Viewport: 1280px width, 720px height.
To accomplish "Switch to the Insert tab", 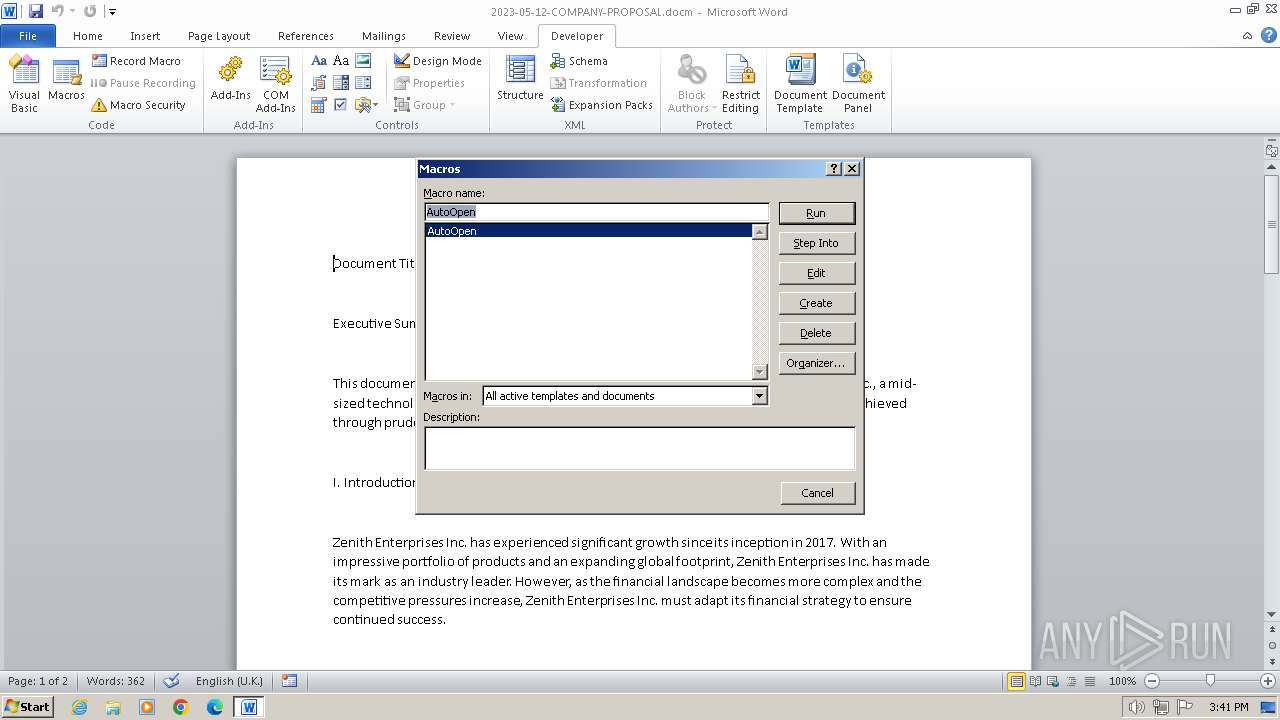I will click(145, 36).
